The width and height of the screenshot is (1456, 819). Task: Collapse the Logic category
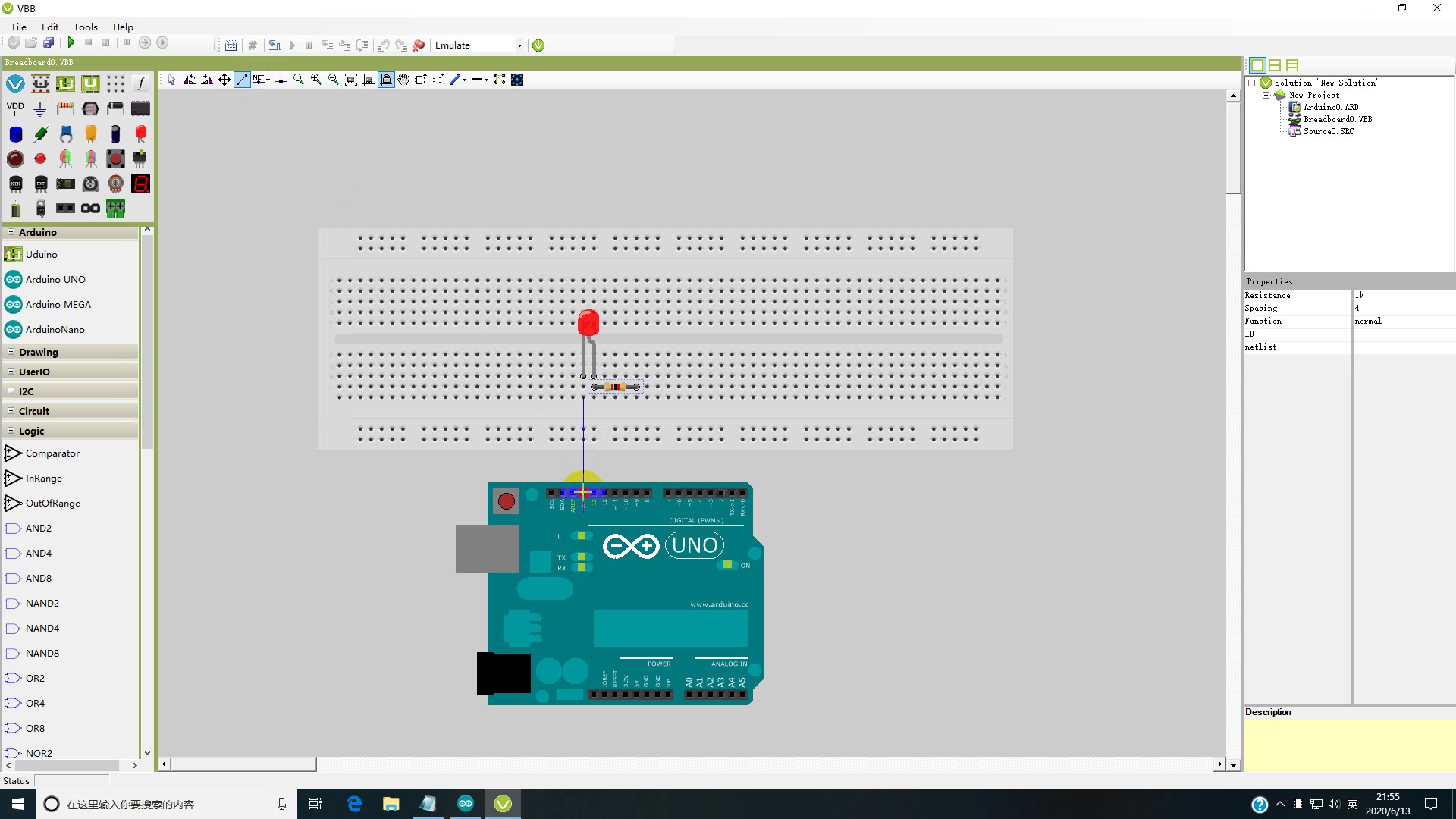tap(11, 431)
